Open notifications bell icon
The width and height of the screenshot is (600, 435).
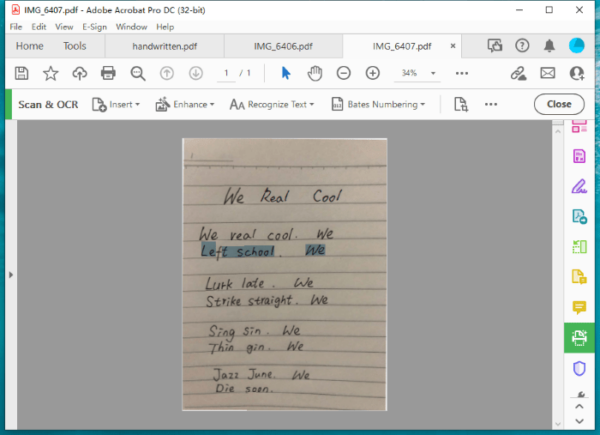(549, 46)
